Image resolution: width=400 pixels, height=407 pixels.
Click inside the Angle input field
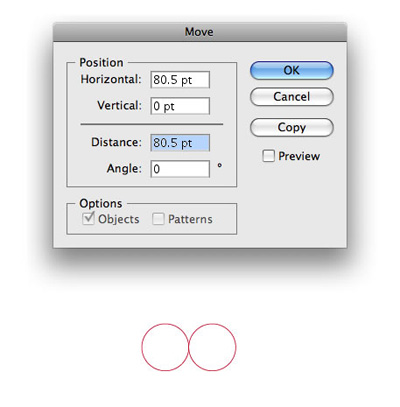(x=180, y=169)
